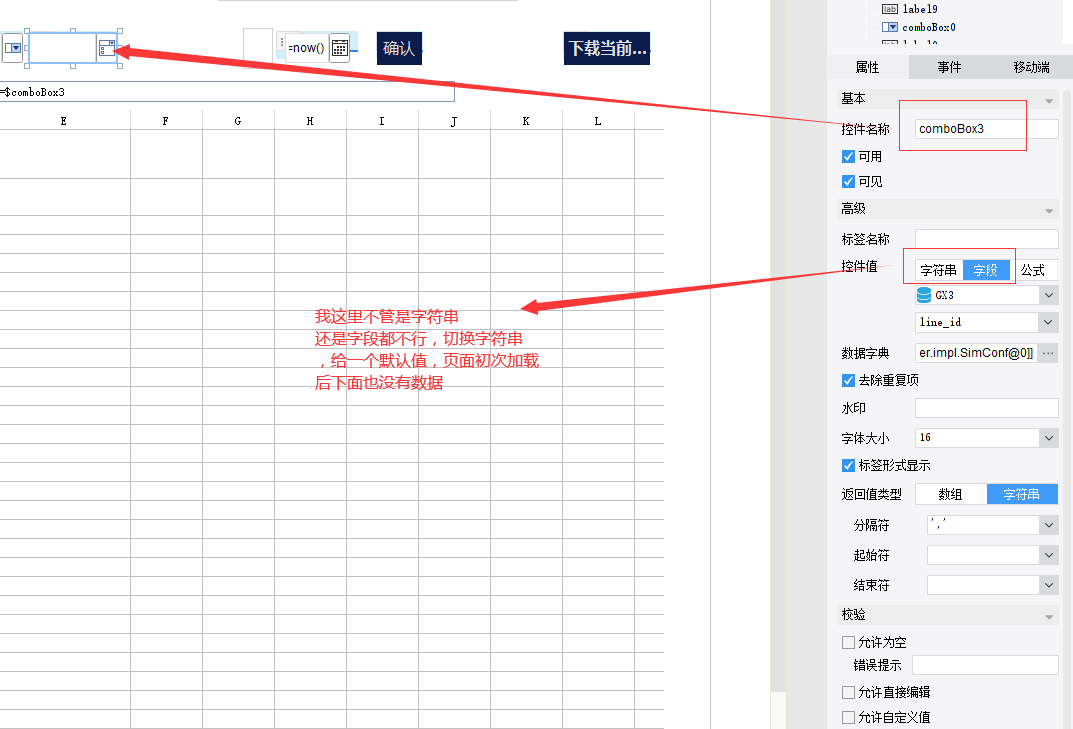Select label9 in the widget tree
1073x729 pixels.
click(920, 9)
